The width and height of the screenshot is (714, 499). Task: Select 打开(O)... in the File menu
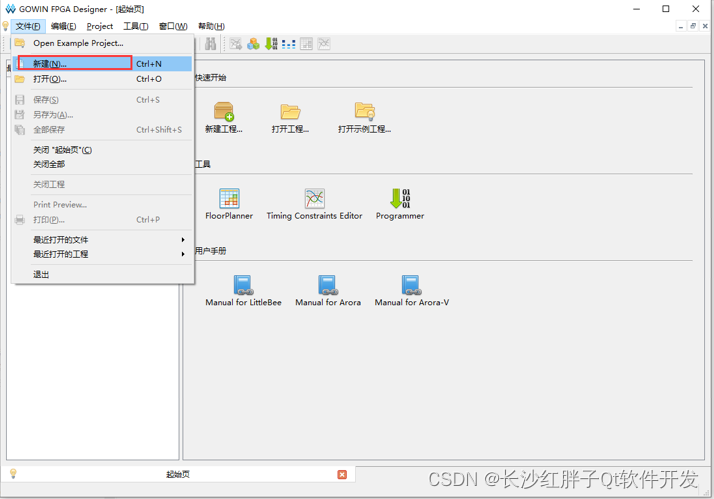[103, 79]
